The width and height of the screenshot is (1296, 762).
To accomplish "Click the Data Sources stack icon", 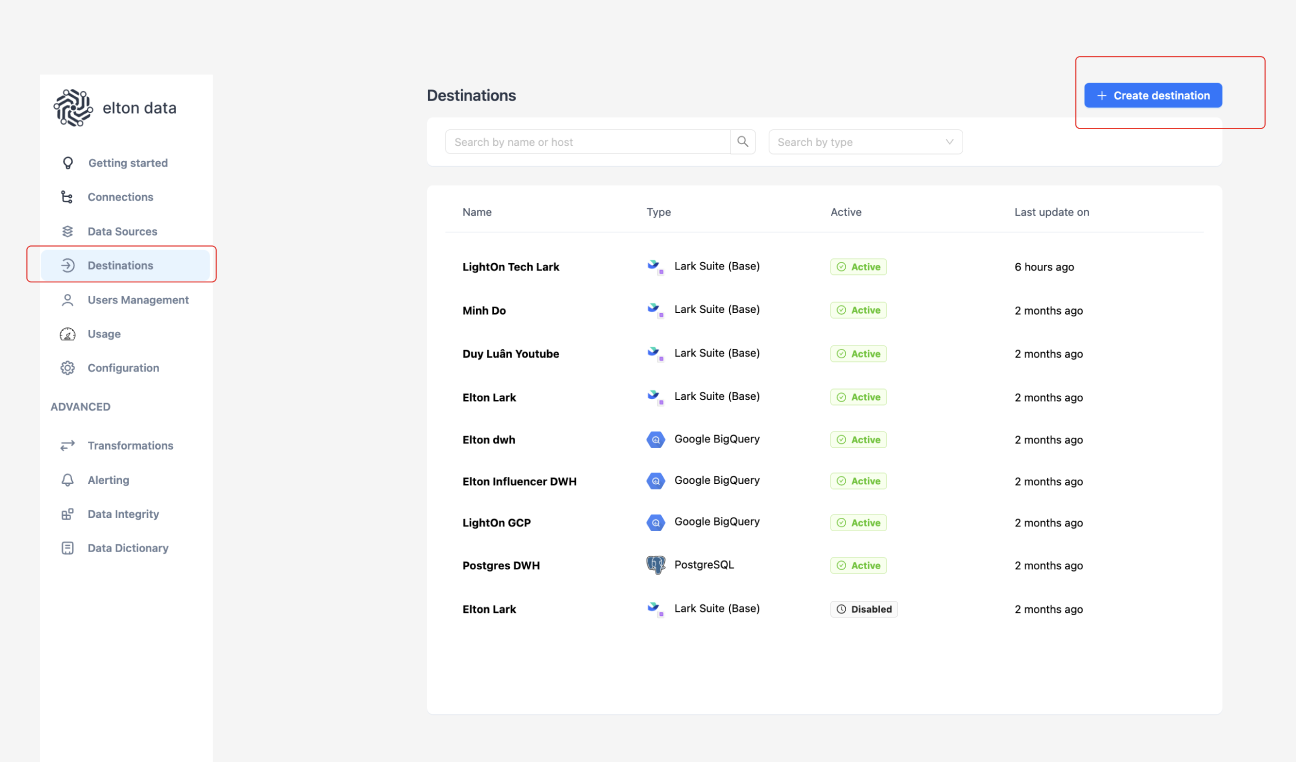I will point(67,231).
